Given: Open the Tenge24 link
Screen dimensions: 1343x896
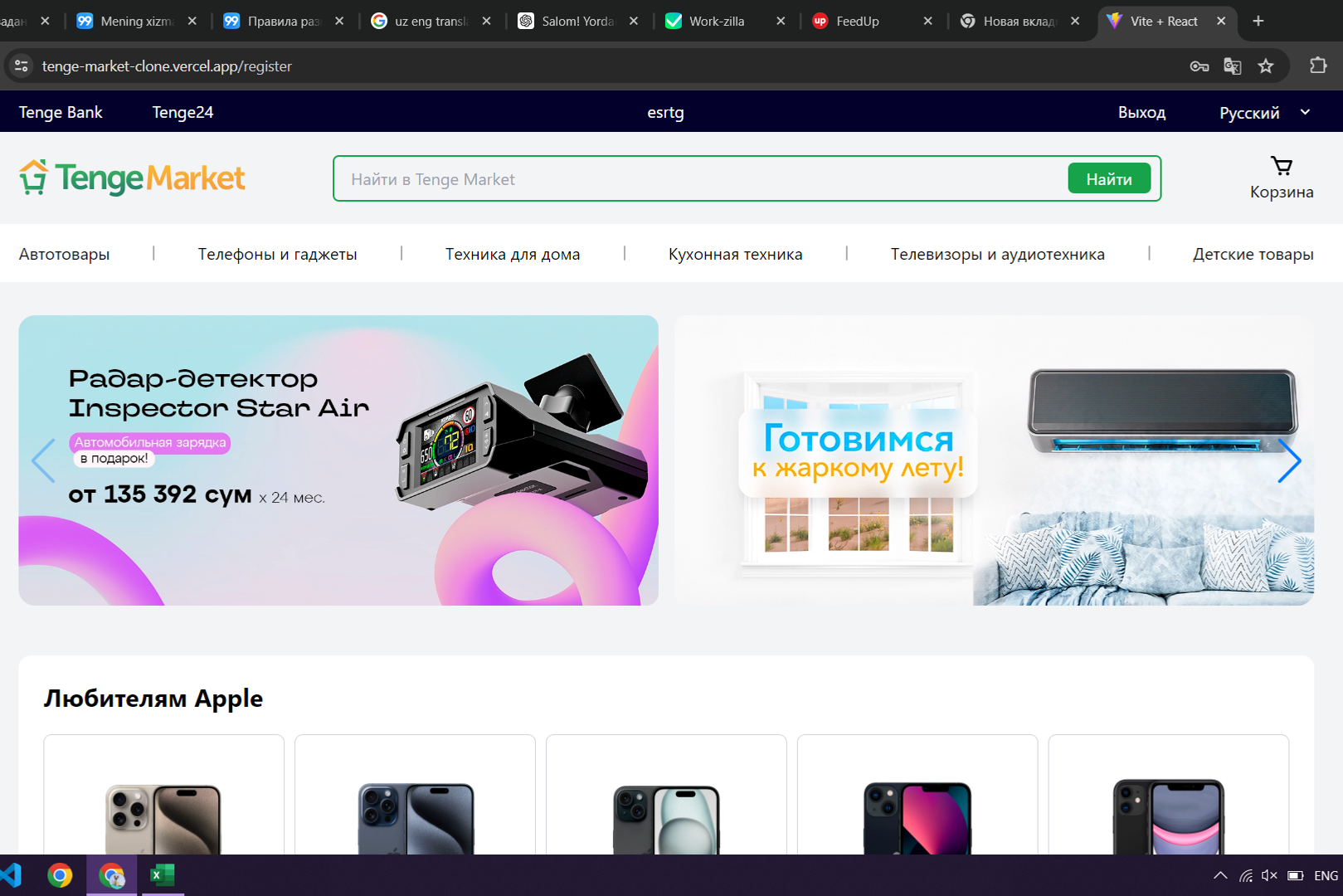Looking at the screenshot, I should pos(182,112).
